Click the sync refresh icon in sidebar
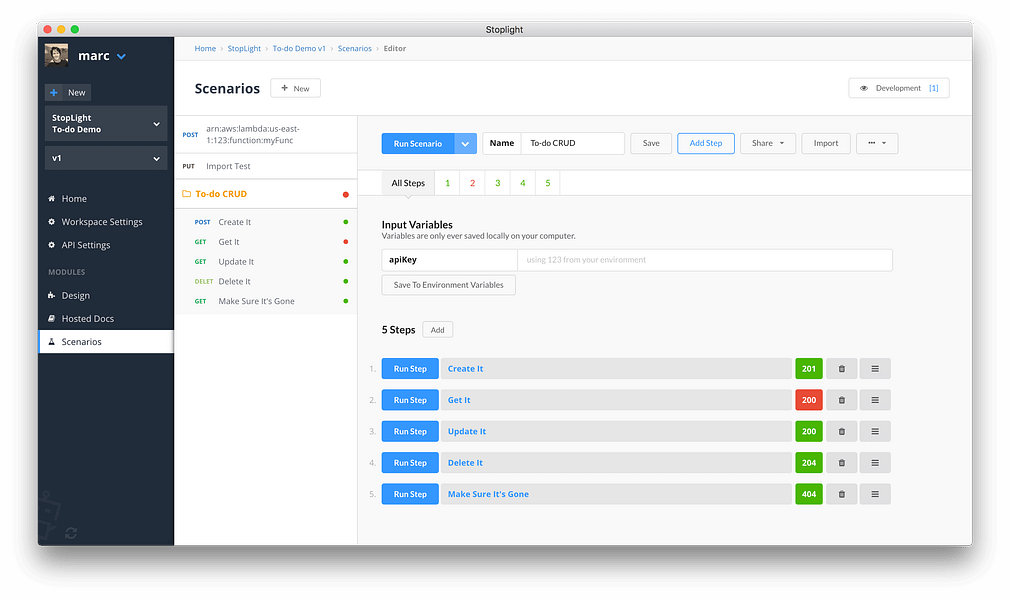This screenshot has height=600, width=1010. (x=71, y=533)
